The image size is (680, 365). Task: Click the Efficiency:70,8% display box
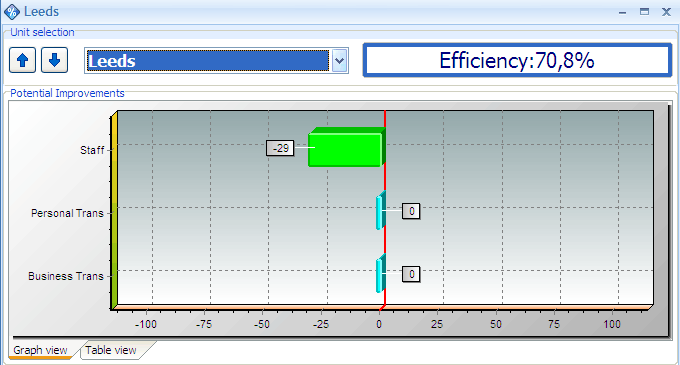coord(517,60)
